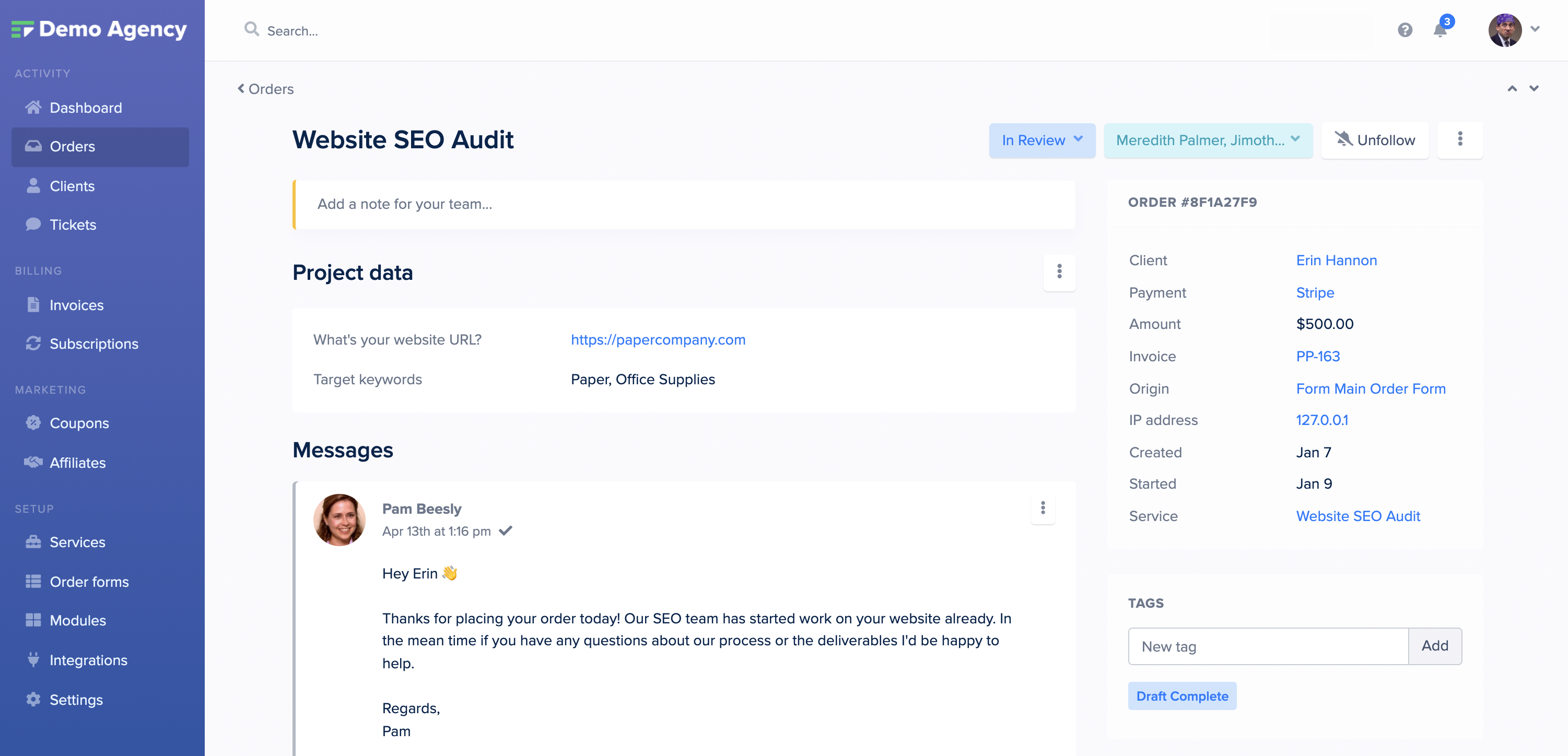Viewport: 1568px width, 756px height.
Task: Open the notification bell
Action: [x=1440, y=30]
